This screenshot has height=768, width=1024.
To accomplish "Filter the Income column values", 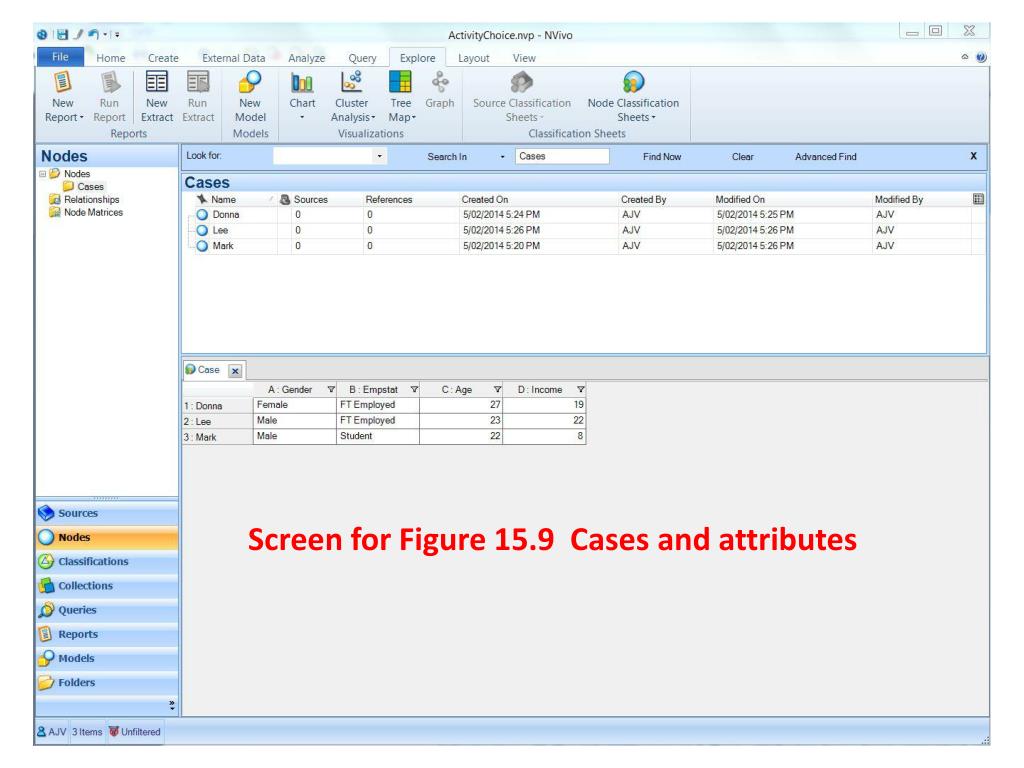I will 580,390.
